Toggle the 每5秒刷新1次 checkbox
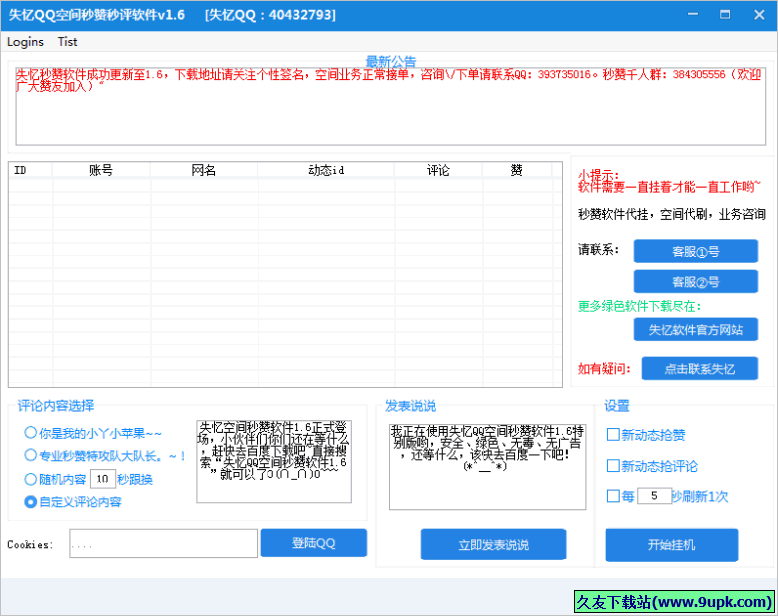Image resolution: width=778 pixels, height=616 pixels. (613, 496)
